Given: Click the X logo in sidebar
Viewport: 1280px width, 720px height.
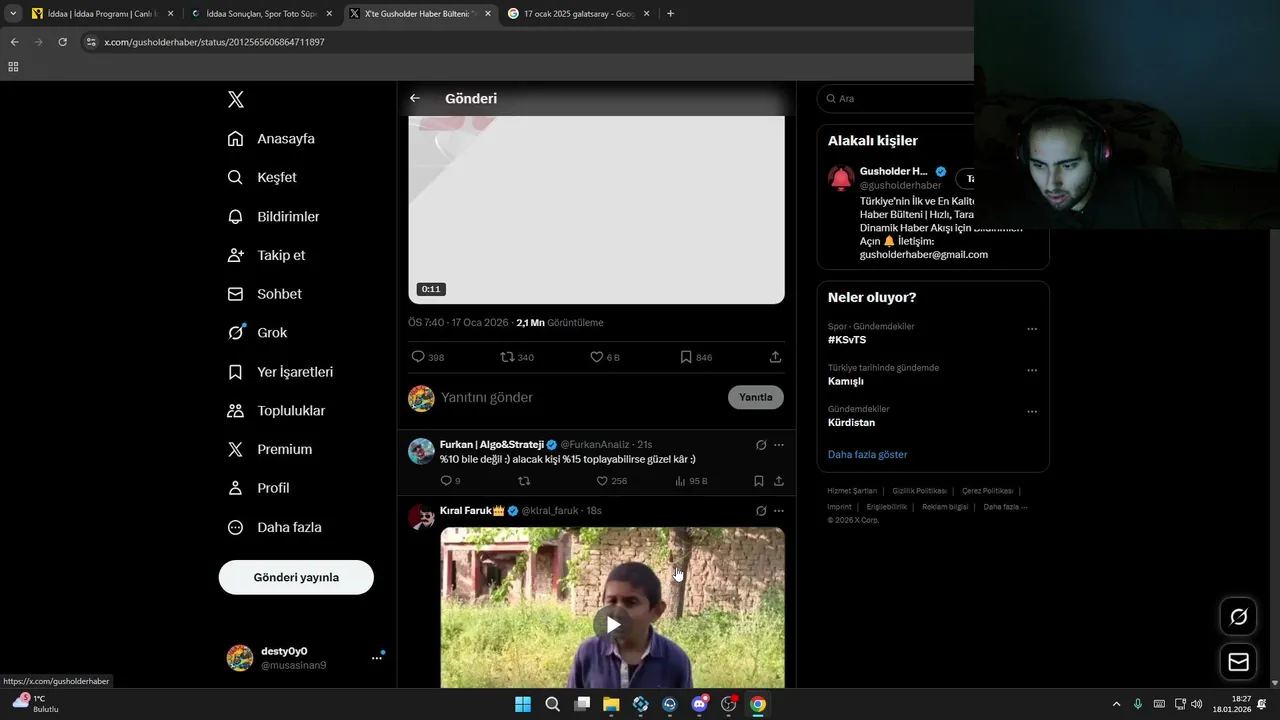Looking at the screenshot, I should click(x=235, y=99).
